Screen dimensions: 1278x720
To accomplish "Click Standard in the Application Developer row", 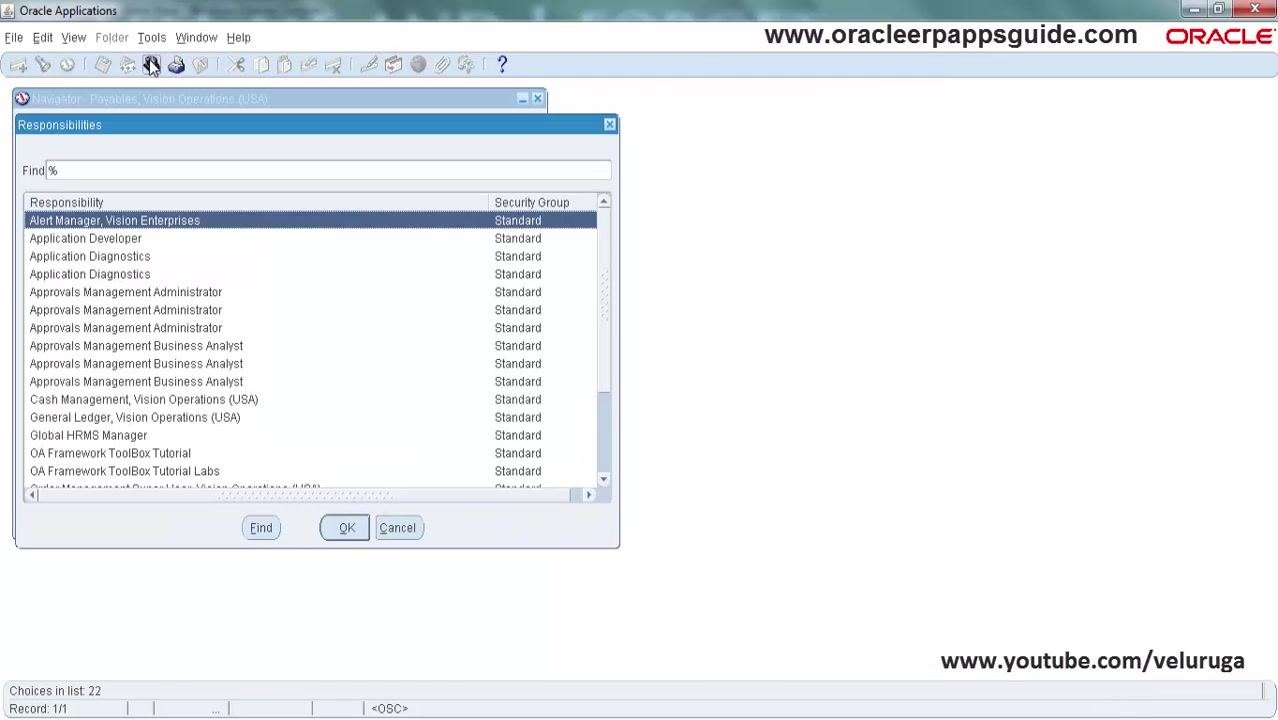I will pyautogui.click(x=518, y=239).
